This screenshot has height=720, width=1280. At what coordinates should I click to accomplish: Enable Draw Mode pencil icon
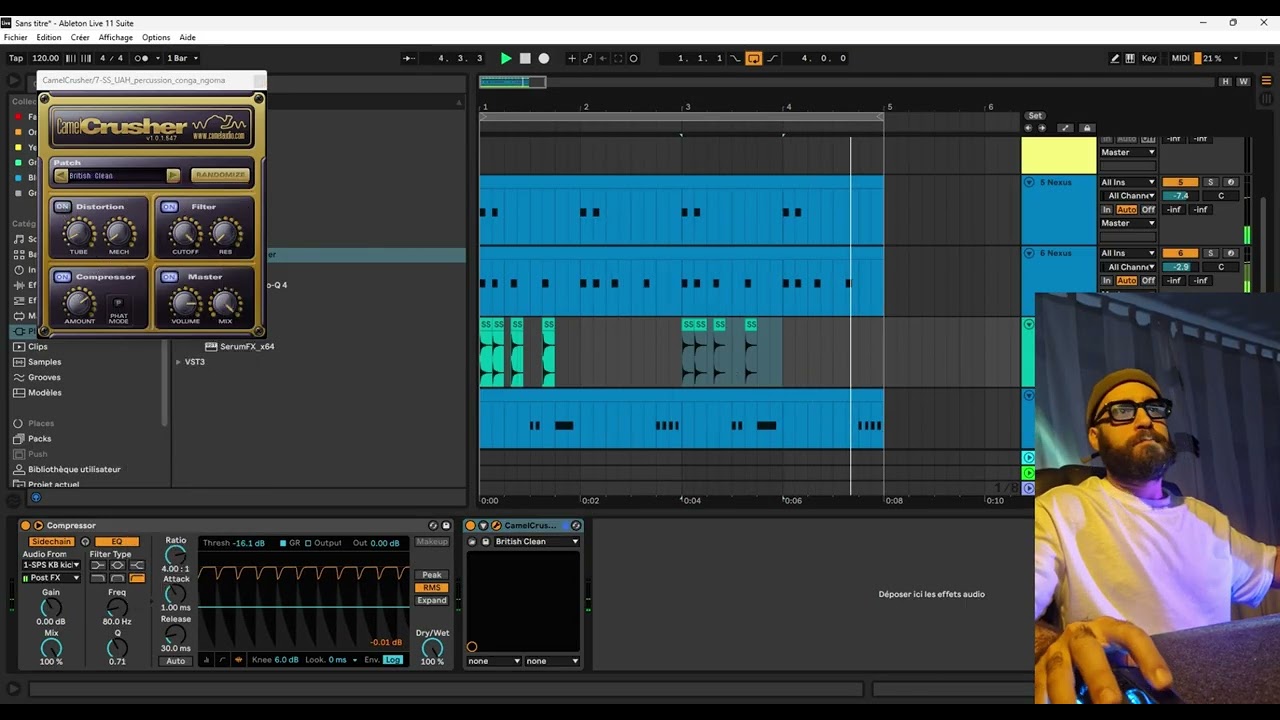coord(1115,58)
